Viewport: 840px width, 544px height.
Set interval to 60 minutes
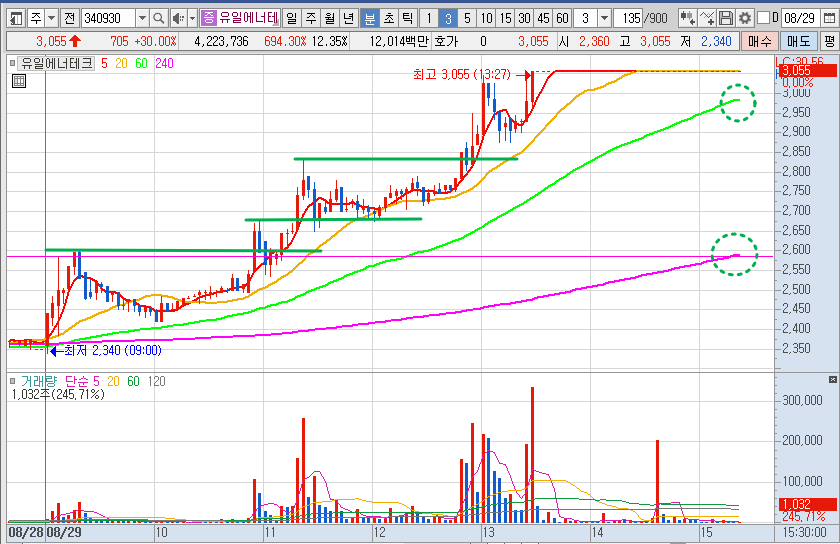pos(562,19)
